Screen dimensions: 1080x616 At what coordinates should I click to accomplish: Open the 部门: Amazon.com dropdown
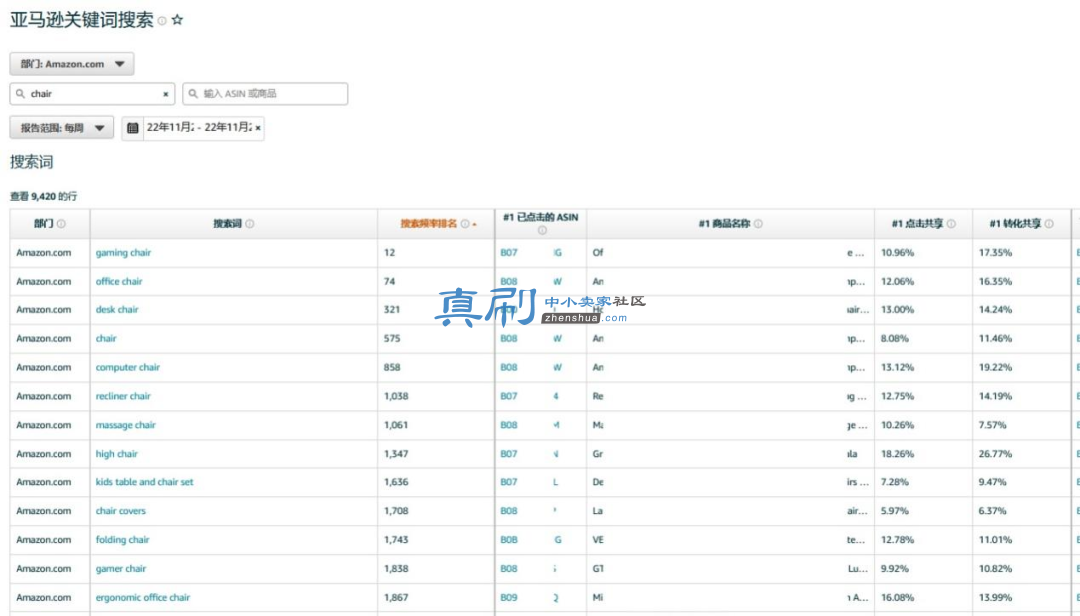tap(72, 64)
